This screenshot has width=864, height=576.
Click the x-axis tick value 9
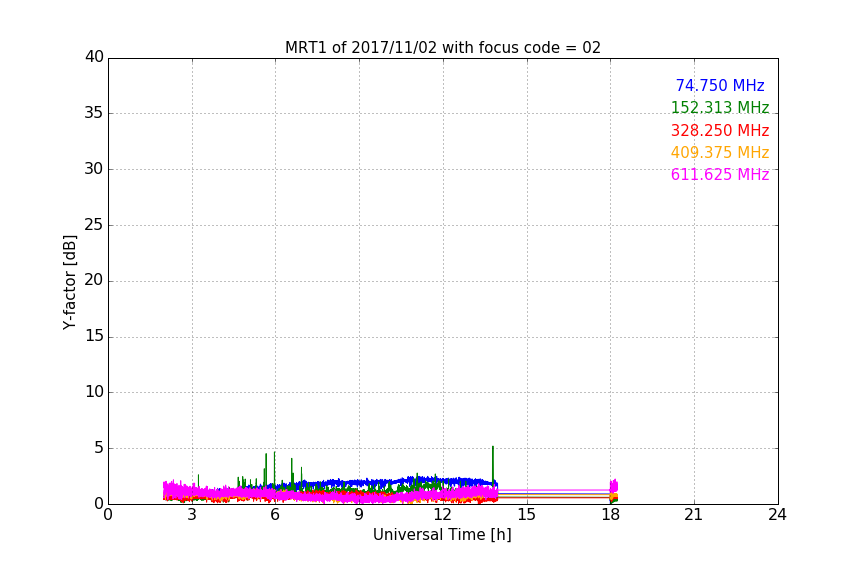click(359, 515)
